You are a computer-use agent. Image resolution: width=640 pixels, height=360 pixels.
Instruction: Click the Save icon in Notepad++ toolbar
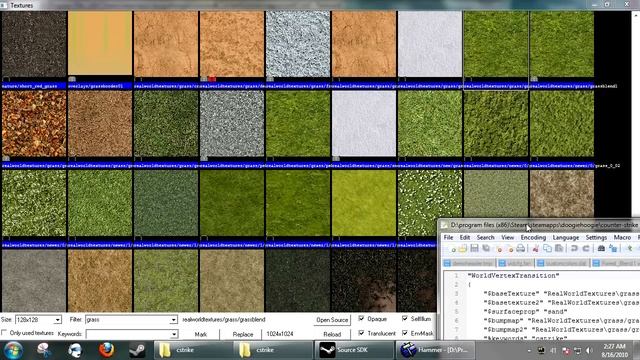(474, 248)
